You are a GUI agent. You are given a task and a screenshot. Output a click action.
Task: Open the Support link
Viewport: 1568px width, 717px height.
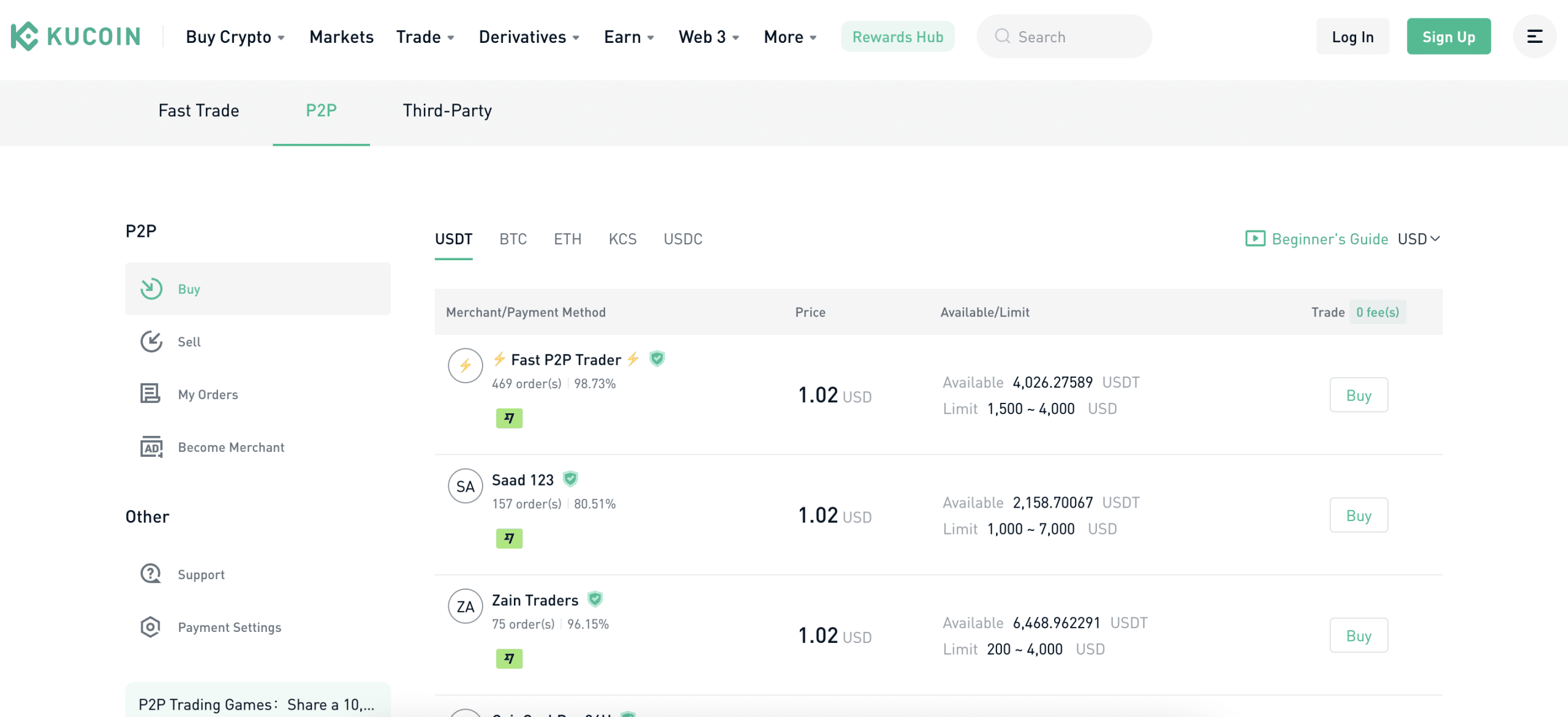point(258,574)
